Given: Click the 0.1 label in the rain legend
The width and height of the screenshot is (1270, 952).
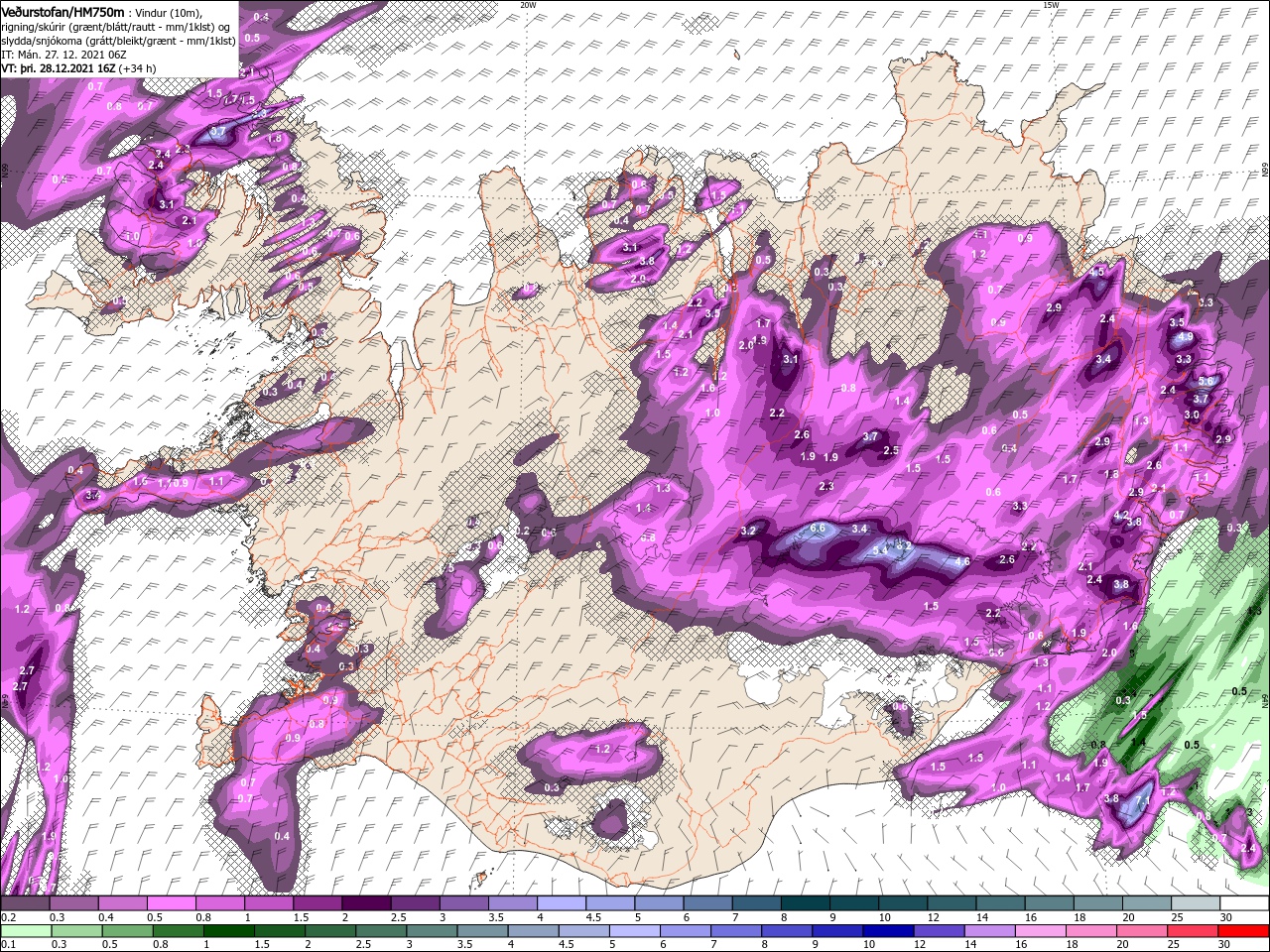Looking at the screenshot, I should coord(8,943).
